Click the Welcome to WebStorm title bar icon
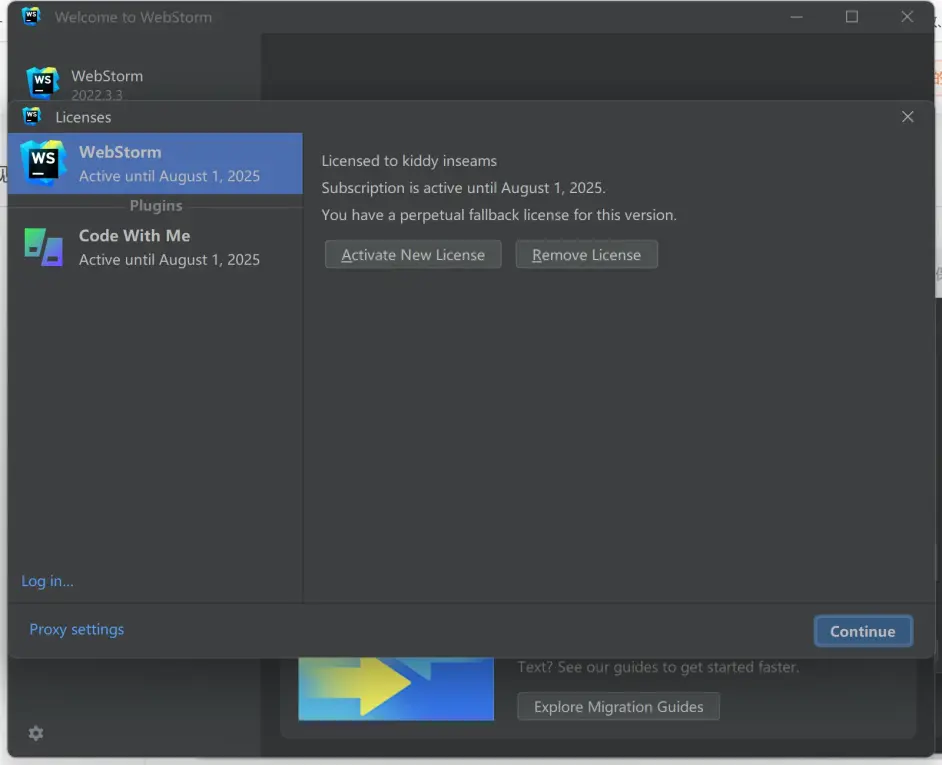The width and height of the screenshot is (942, 765). coord(31,16)
